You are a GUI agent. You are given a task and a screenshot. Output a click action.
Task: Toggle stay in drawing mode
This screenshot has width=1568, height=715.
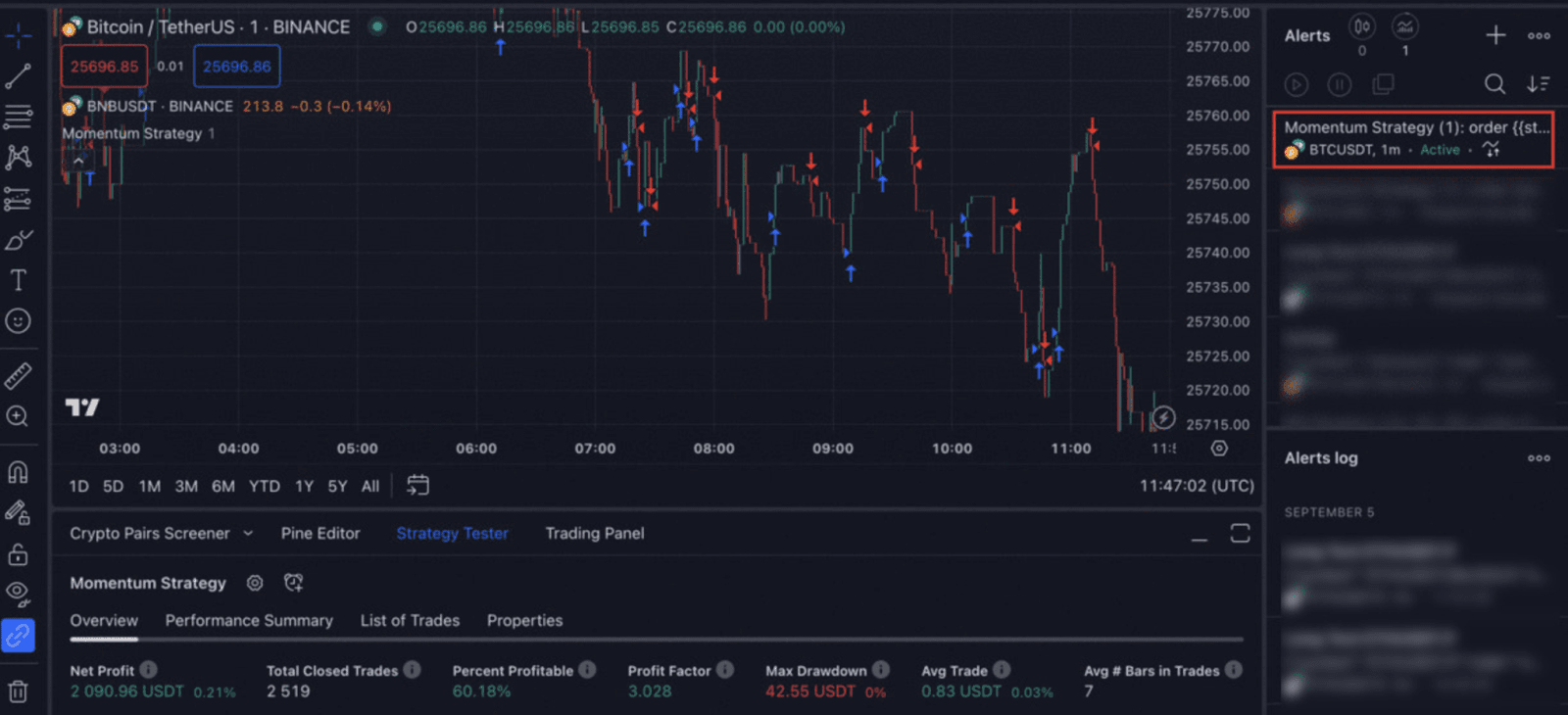click(18, 512)
